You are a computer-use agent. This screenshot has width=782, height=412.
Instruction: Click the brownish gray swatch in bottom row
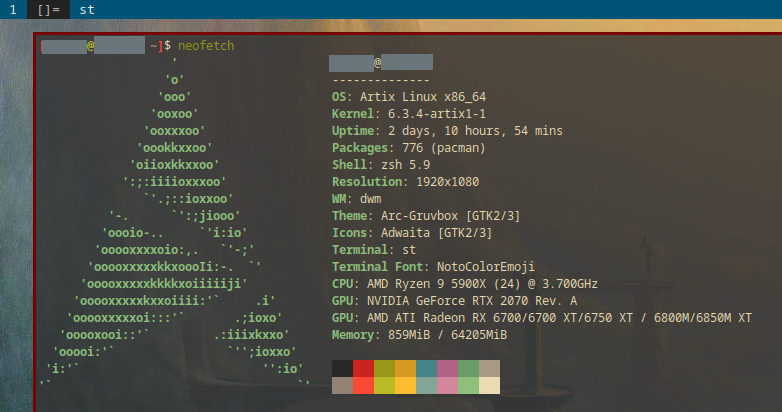[x=343, y=386]
